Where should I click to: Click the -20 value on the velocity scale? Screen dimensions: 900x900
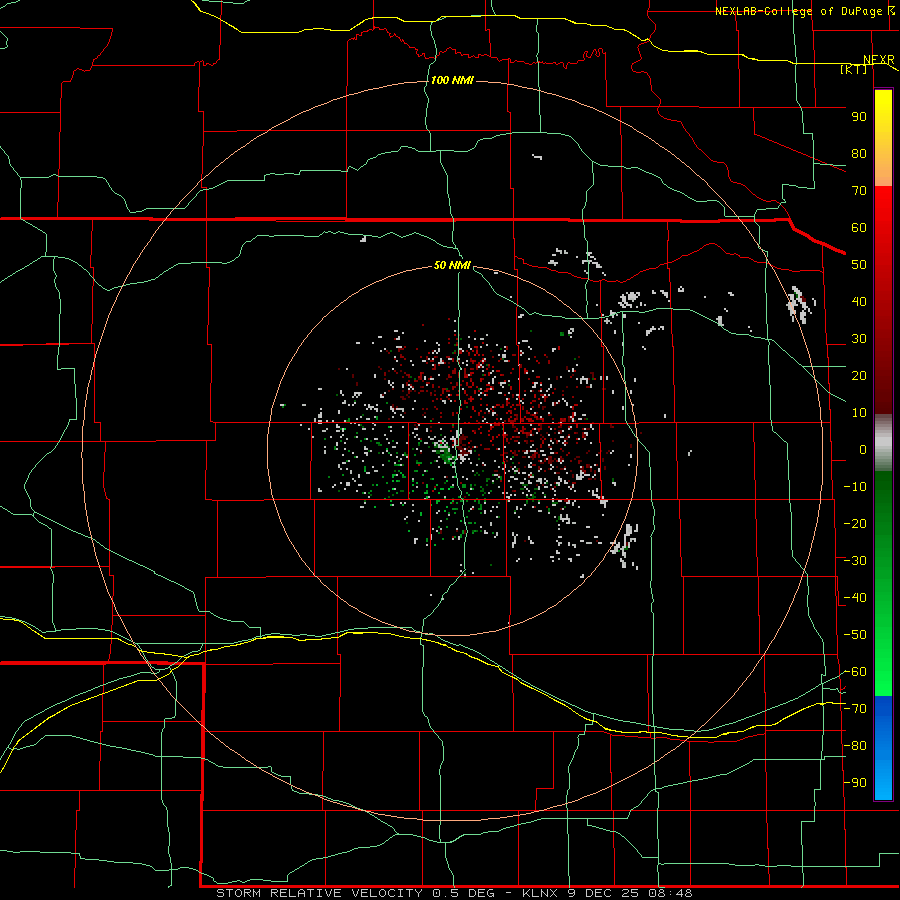click(855, 523)
